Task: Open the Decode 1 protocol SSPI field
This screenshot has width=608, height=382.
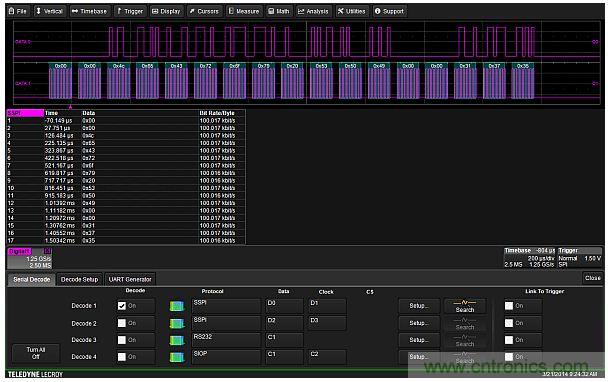Action: pos(226,306)
